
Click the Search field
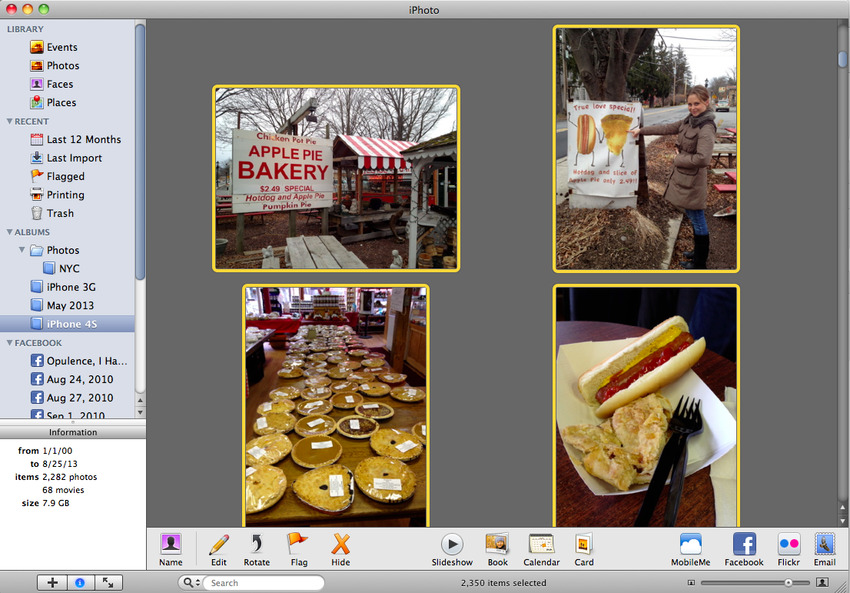[x=263, y=583]
